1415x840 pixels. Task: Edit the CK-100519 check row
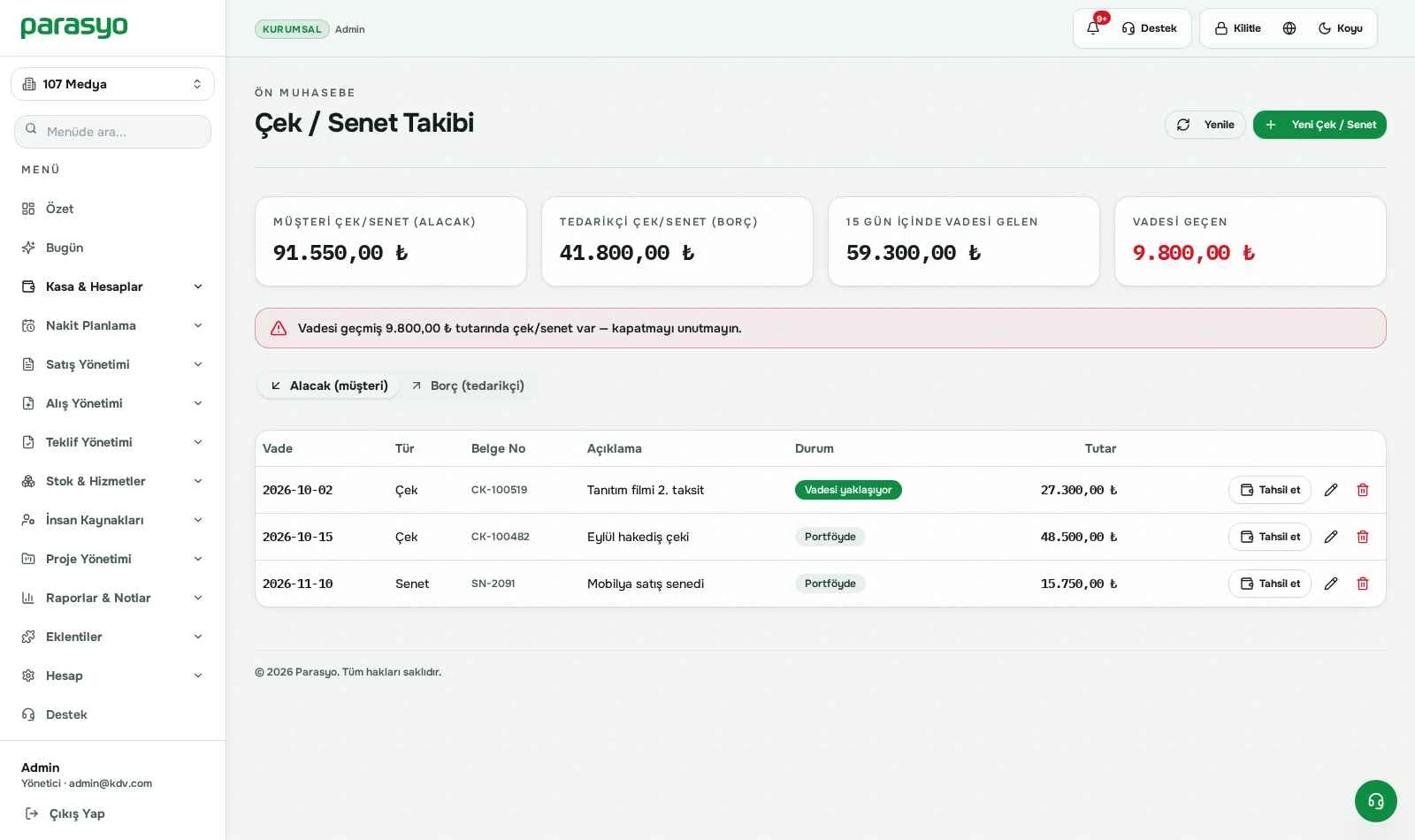tap(1331, 490)
